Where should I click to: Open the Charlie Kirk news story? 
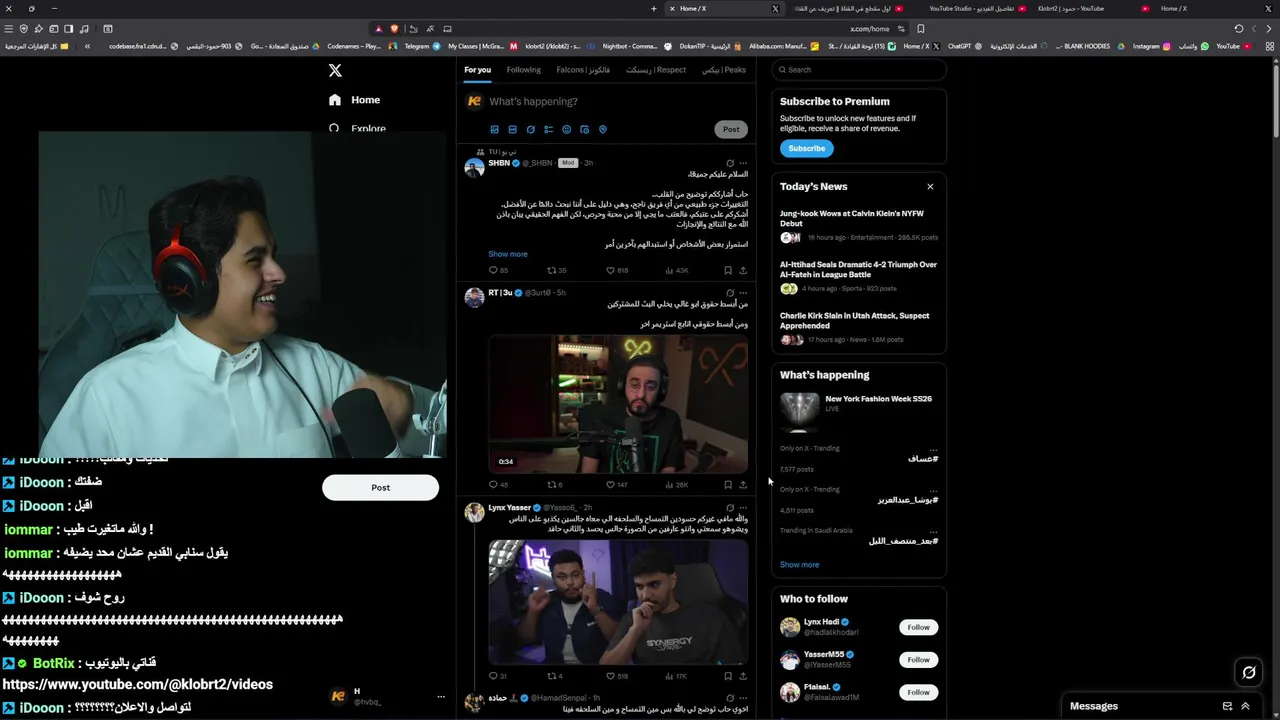click(859, 329)
